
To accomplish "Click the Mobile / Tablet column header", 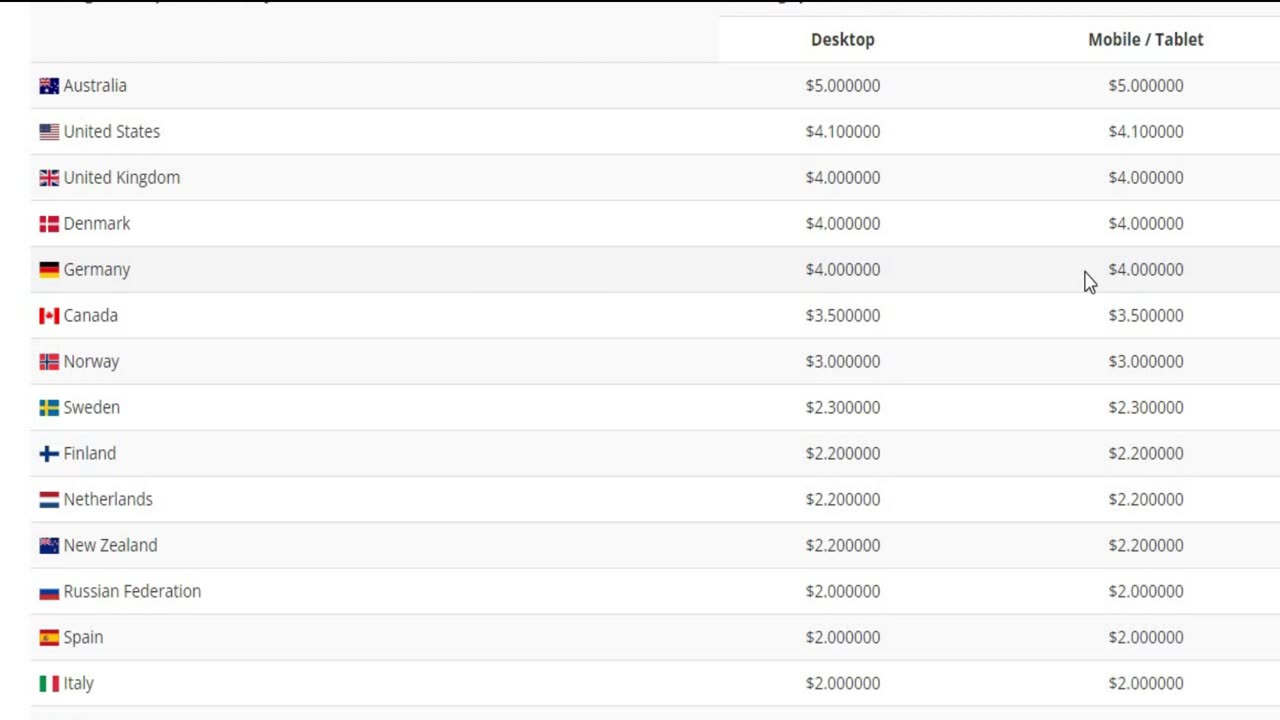I will pos(1145,40).
